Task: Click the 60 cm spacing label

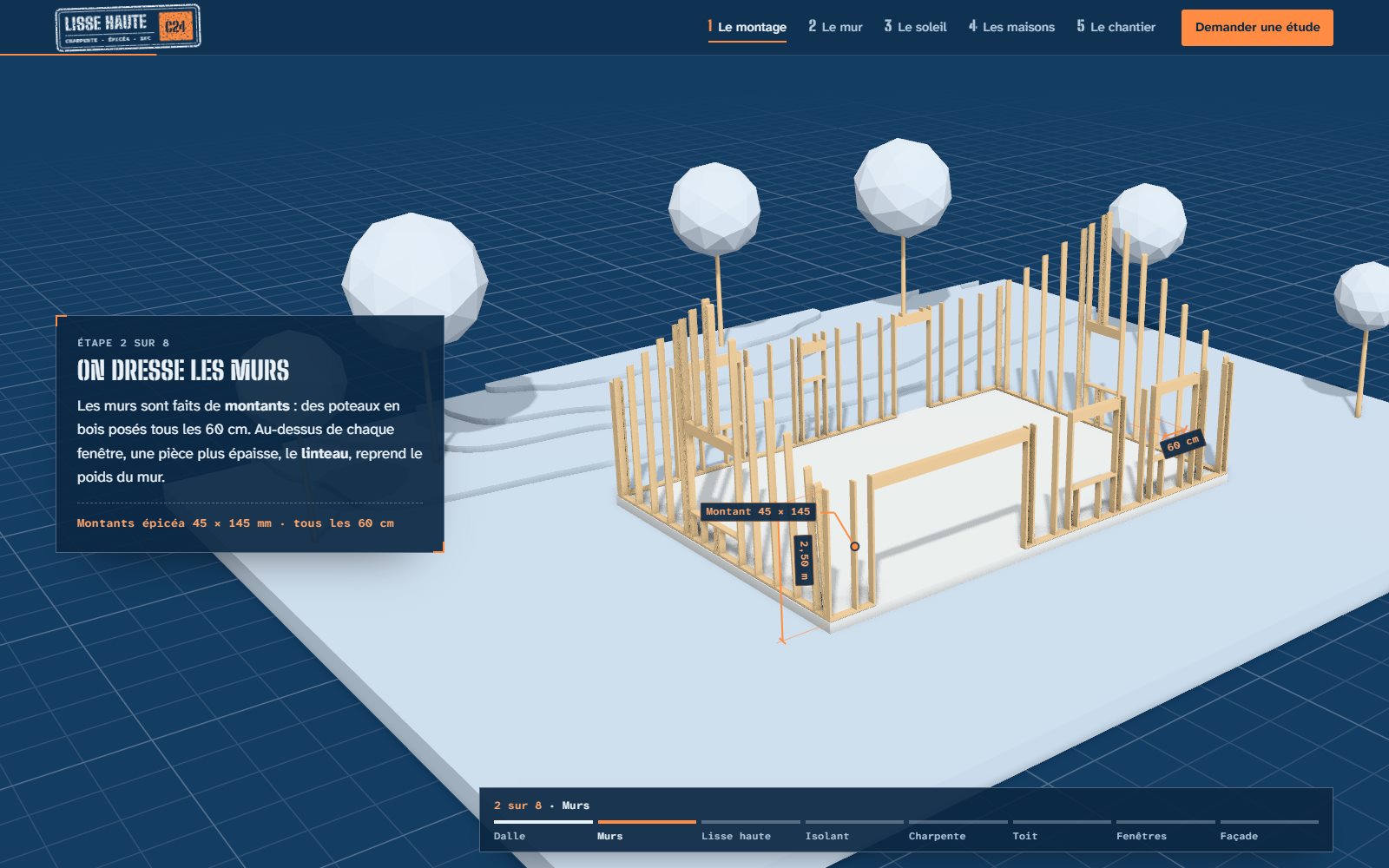Action: coord(1182,444)
